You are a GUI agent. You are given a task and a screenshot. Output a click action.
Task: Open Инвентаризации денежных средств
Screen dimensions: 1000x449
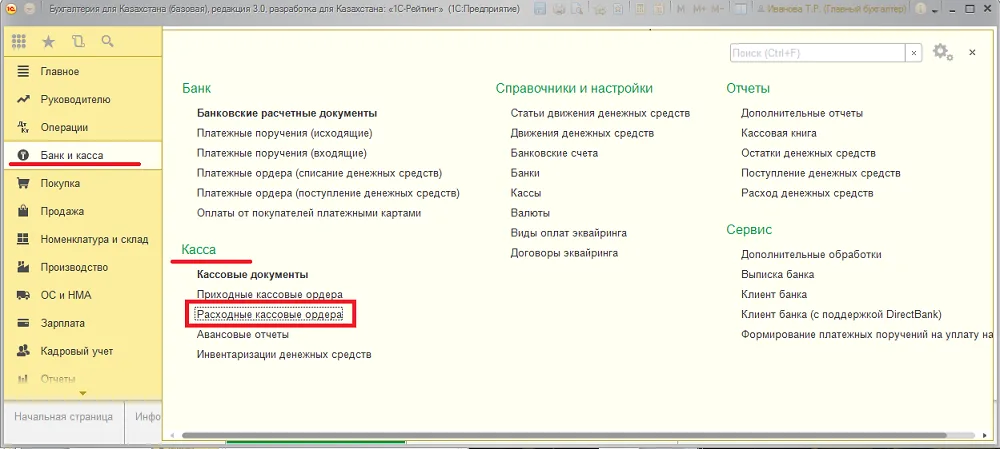coord(284,354)
